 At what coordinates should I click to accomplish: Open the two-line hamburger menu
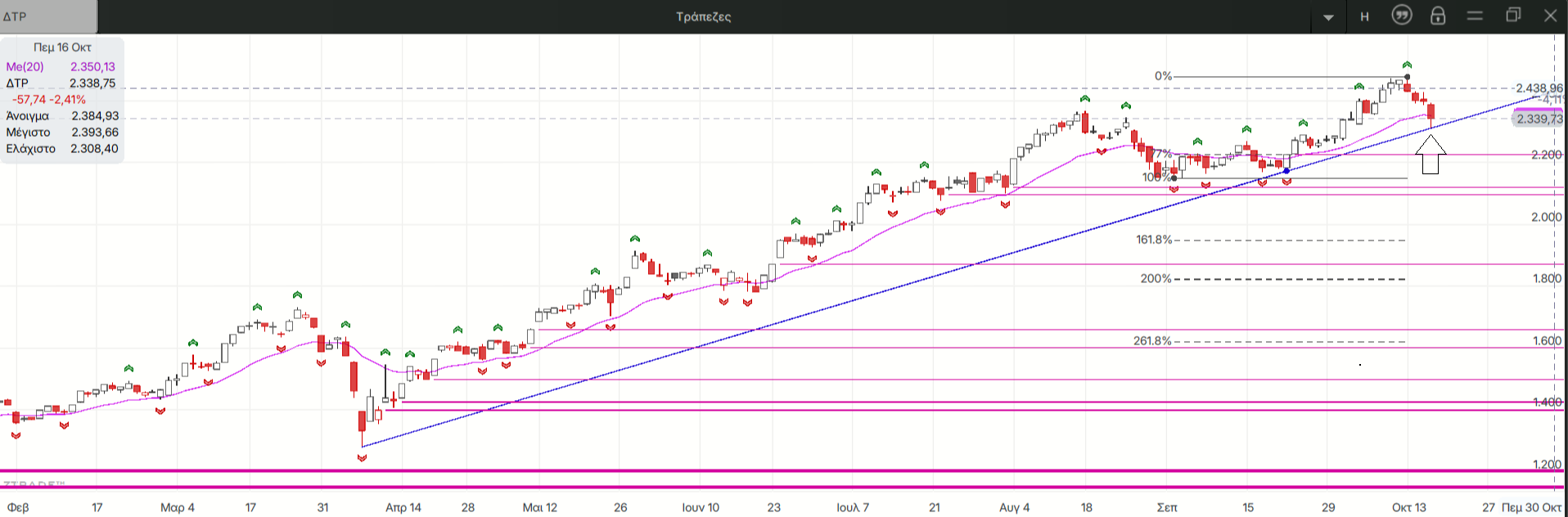(1475, 16)
